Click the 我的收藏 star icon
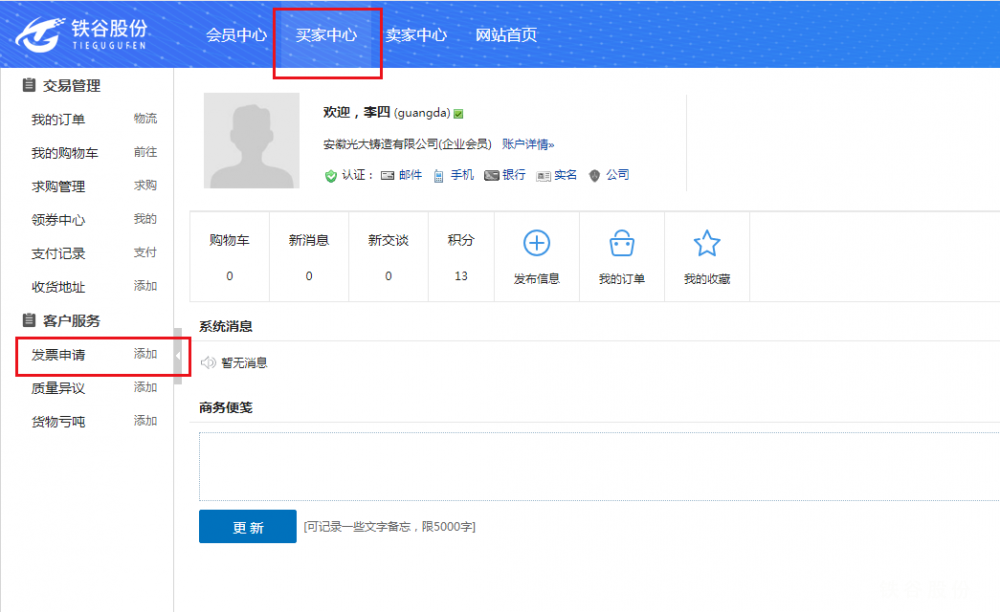 point(707,243)
